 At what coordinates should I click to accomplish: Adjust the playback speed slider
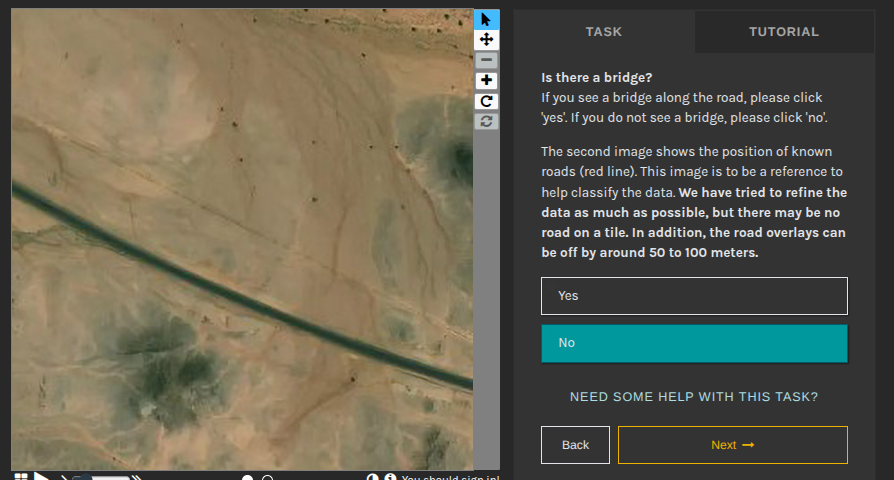click(x=110, y=478)
